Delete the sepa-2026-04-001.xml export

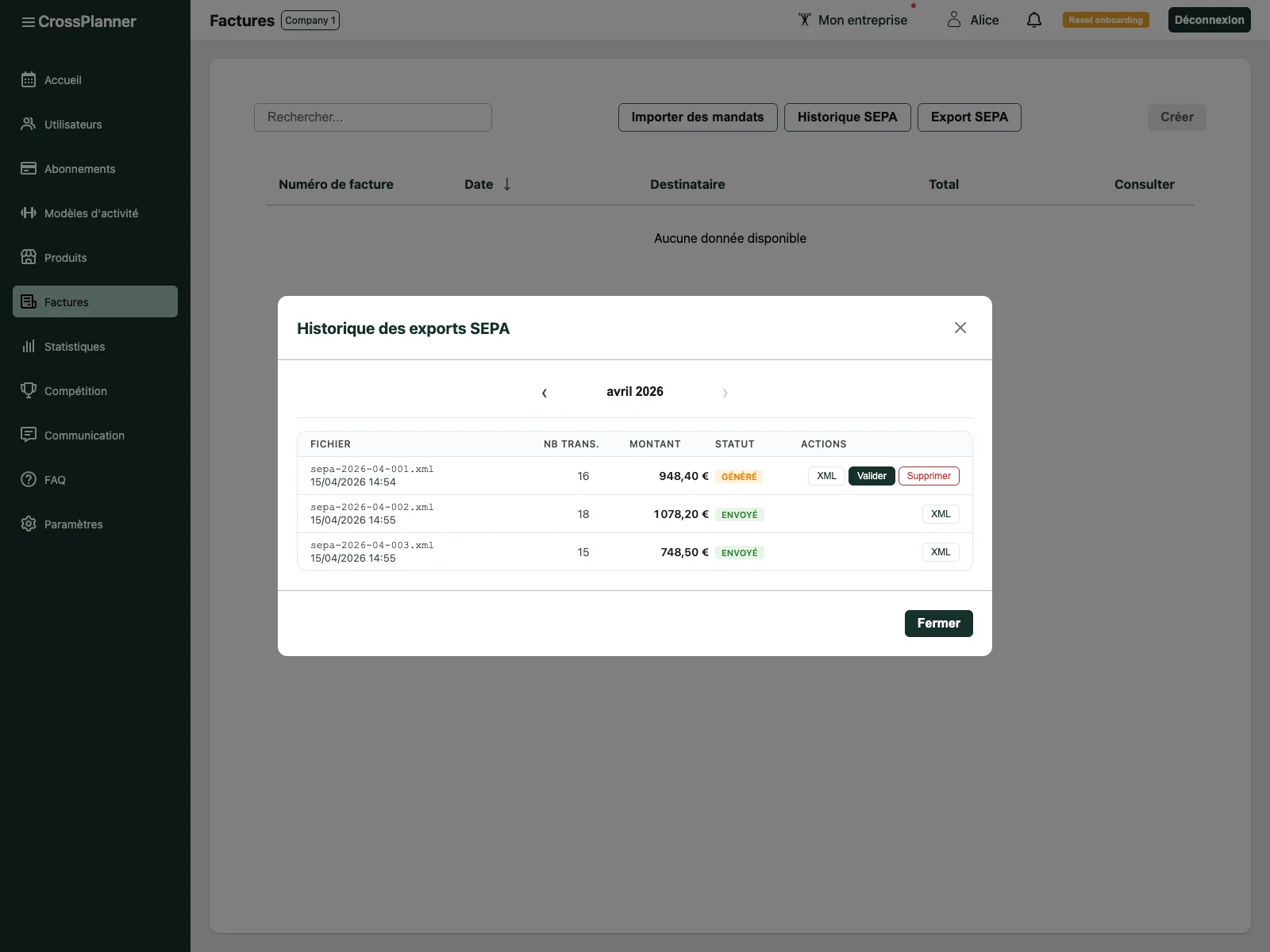pyautogui.click(x=928, y=476)
